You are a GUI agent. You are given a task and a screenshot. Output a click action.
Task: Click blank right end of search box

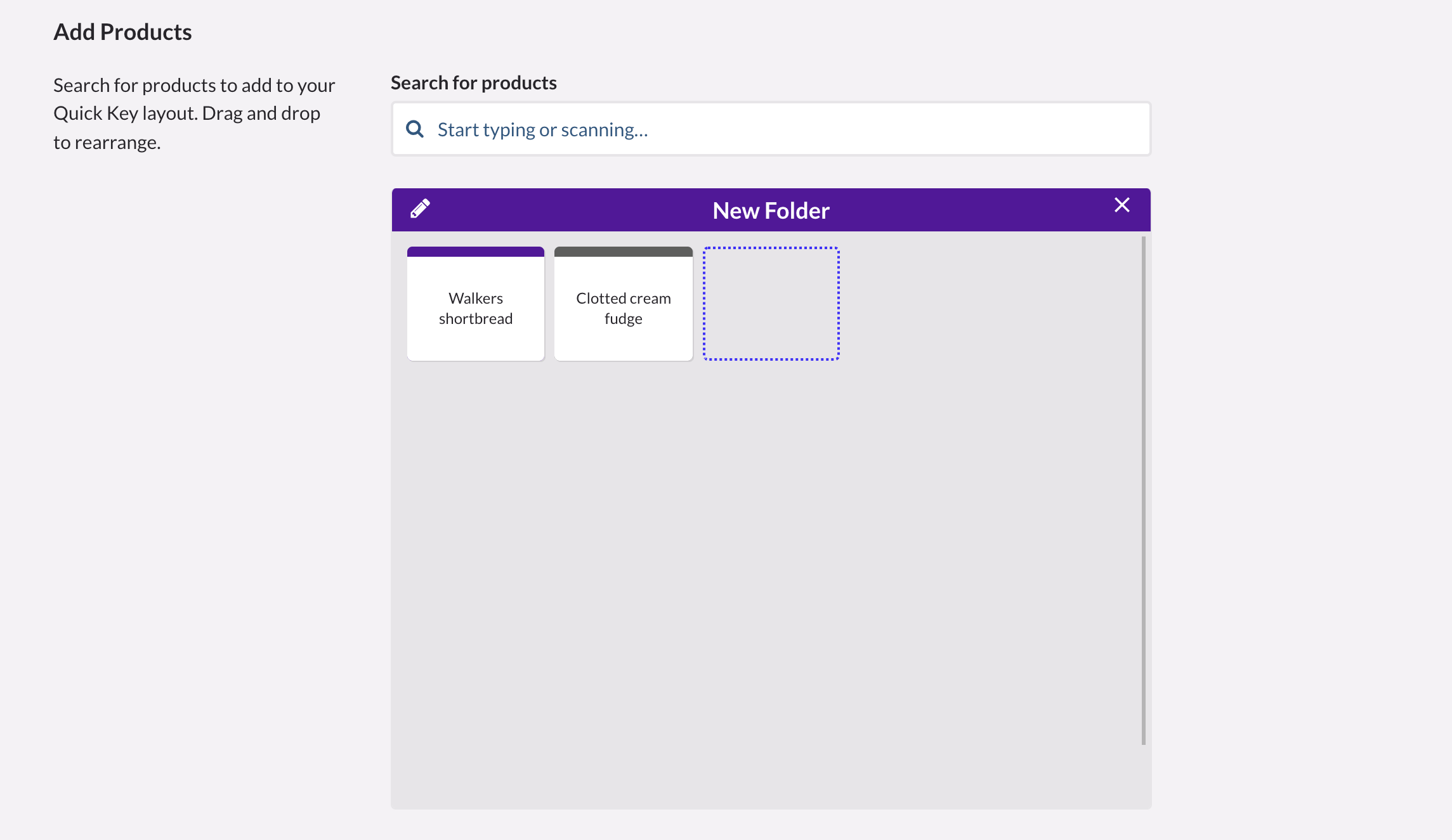point(1078,129)
